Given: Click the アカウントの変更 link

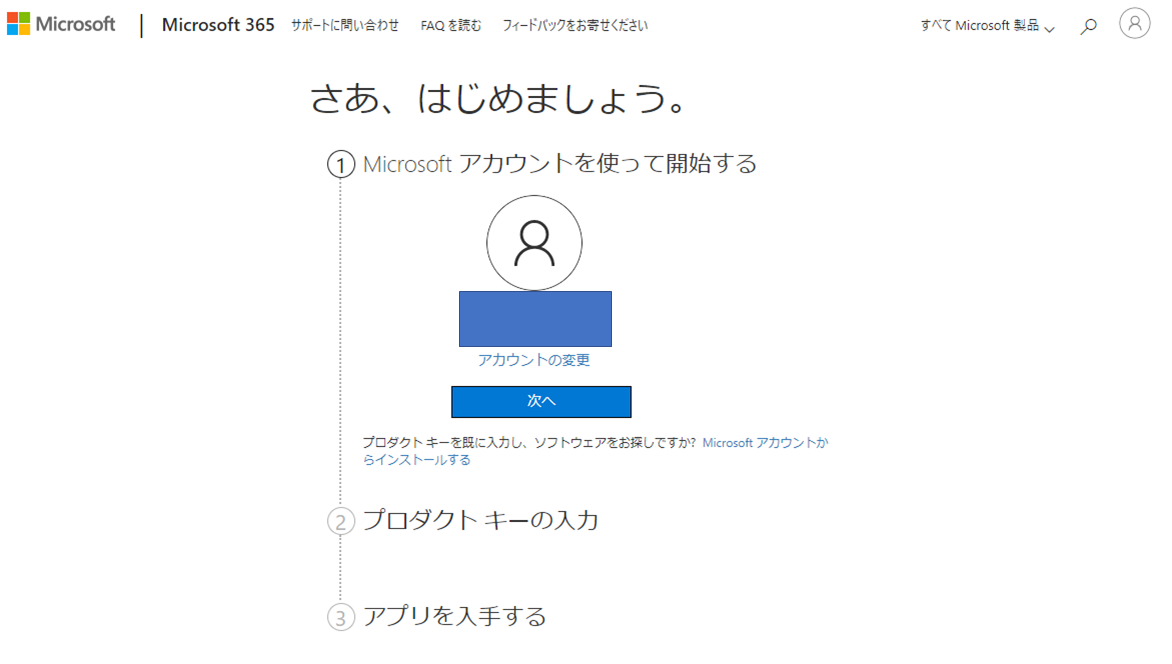Looking at the screenshot, I should tap(534, 360).
